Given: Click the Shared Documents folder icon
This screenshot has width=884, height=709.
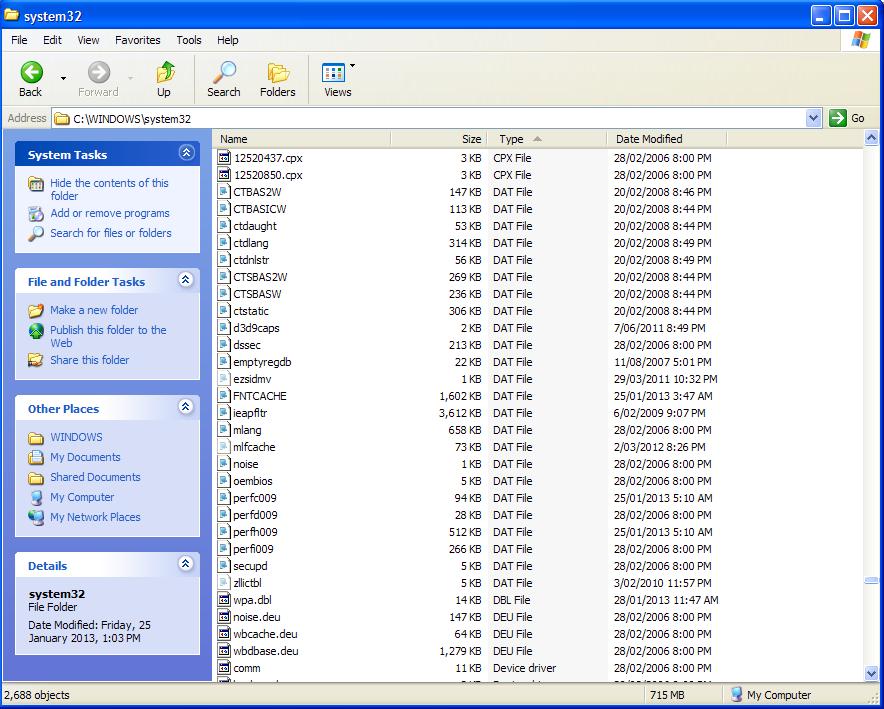Looking at the screenshot, I should (x=36, y=477).
